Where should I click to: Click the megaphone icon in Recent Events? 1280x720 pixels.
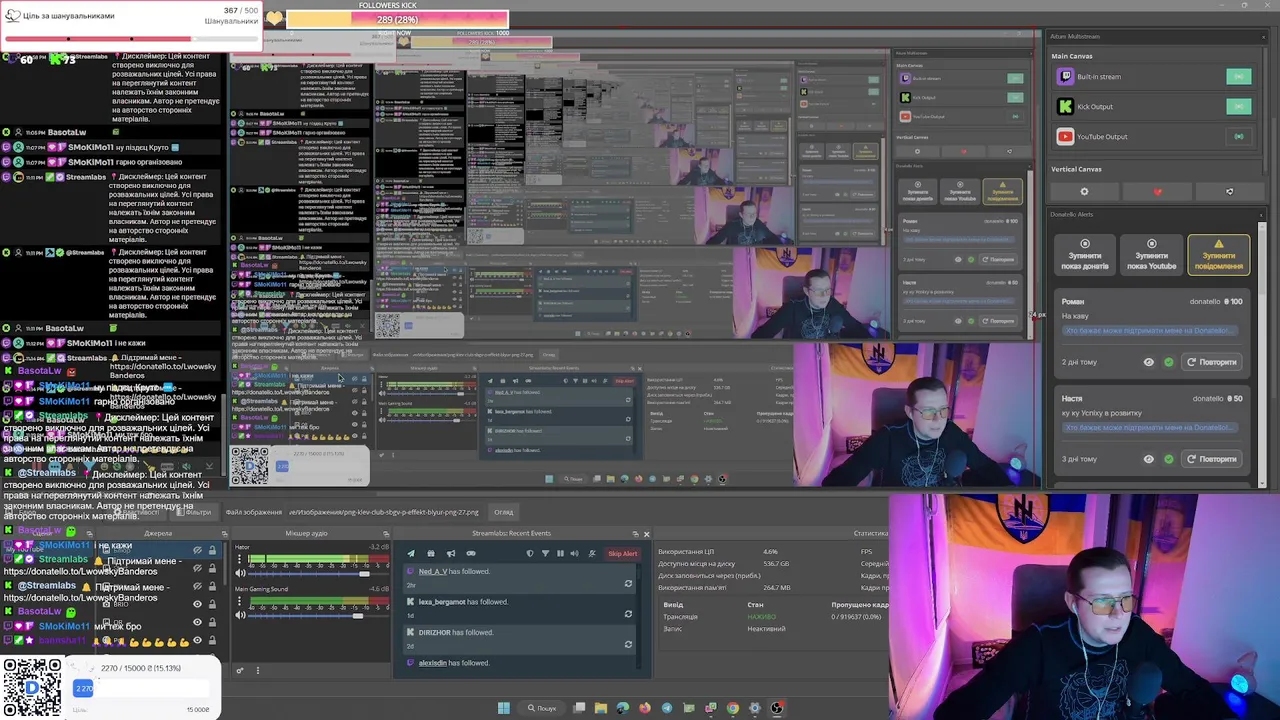pyautogui.click(x=451, y=553)
